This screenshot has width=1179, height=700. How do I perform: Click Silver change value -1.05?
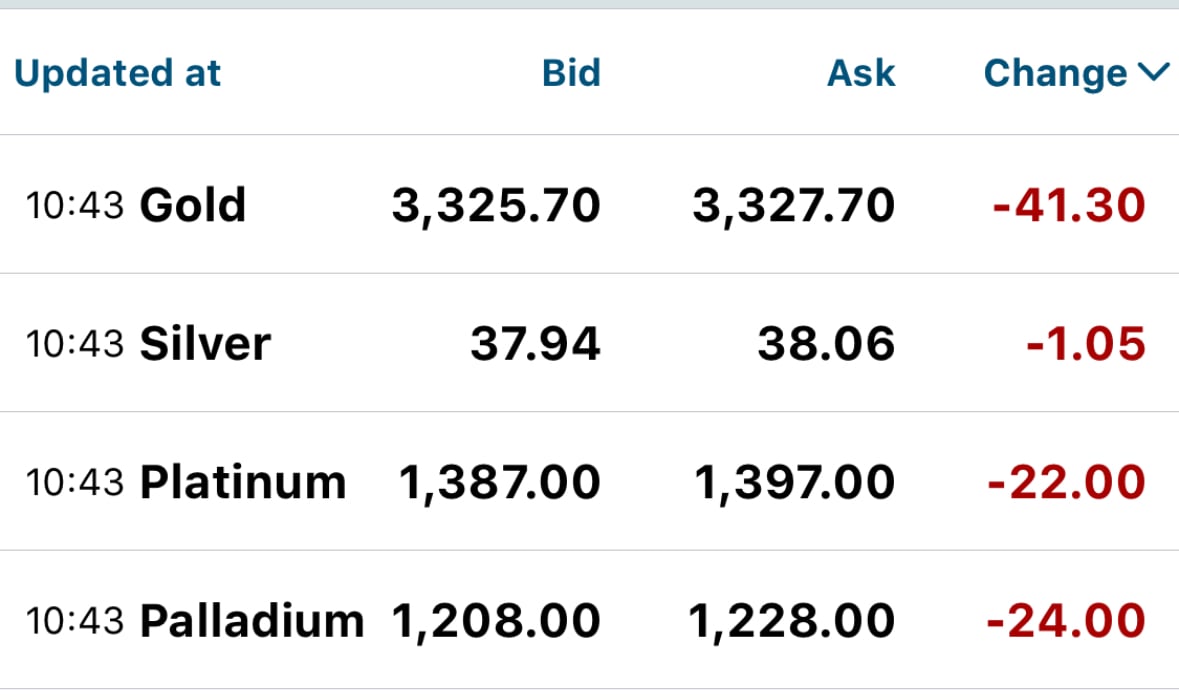click(1086, 344)
